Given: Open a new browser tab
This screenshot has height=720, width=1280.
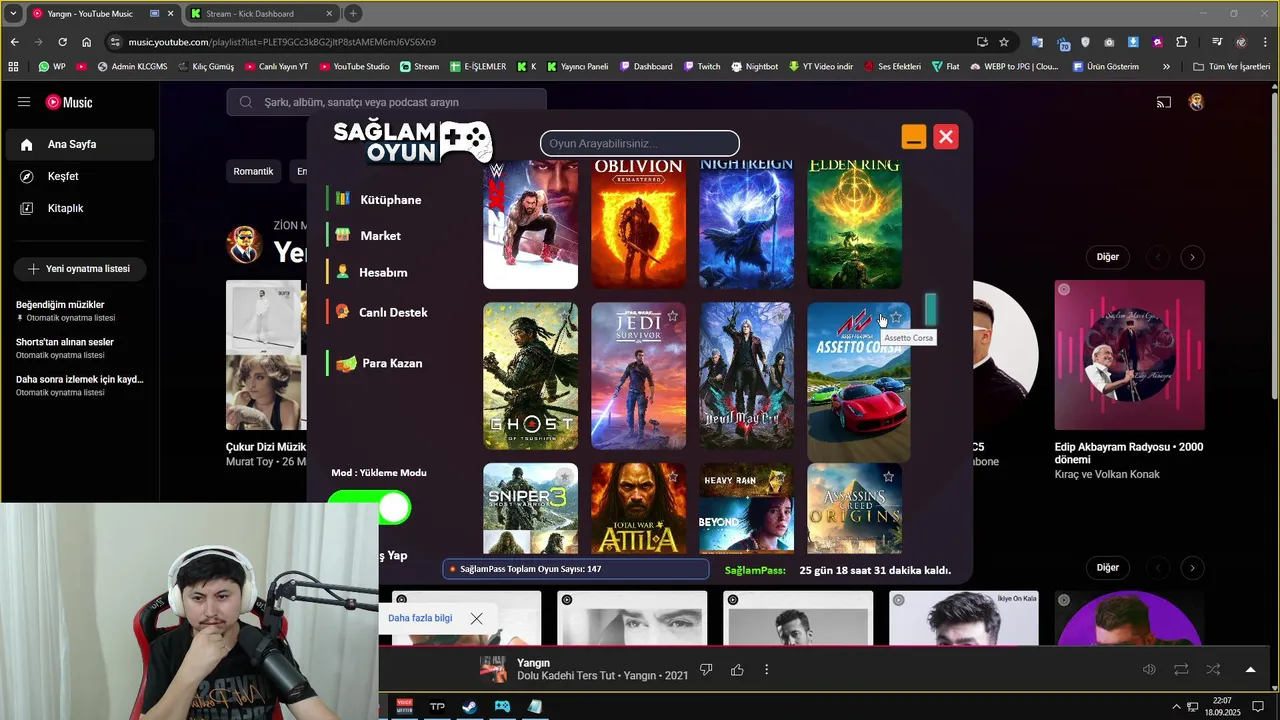Looking at the screenshot, I should click(x=353, y=14).
